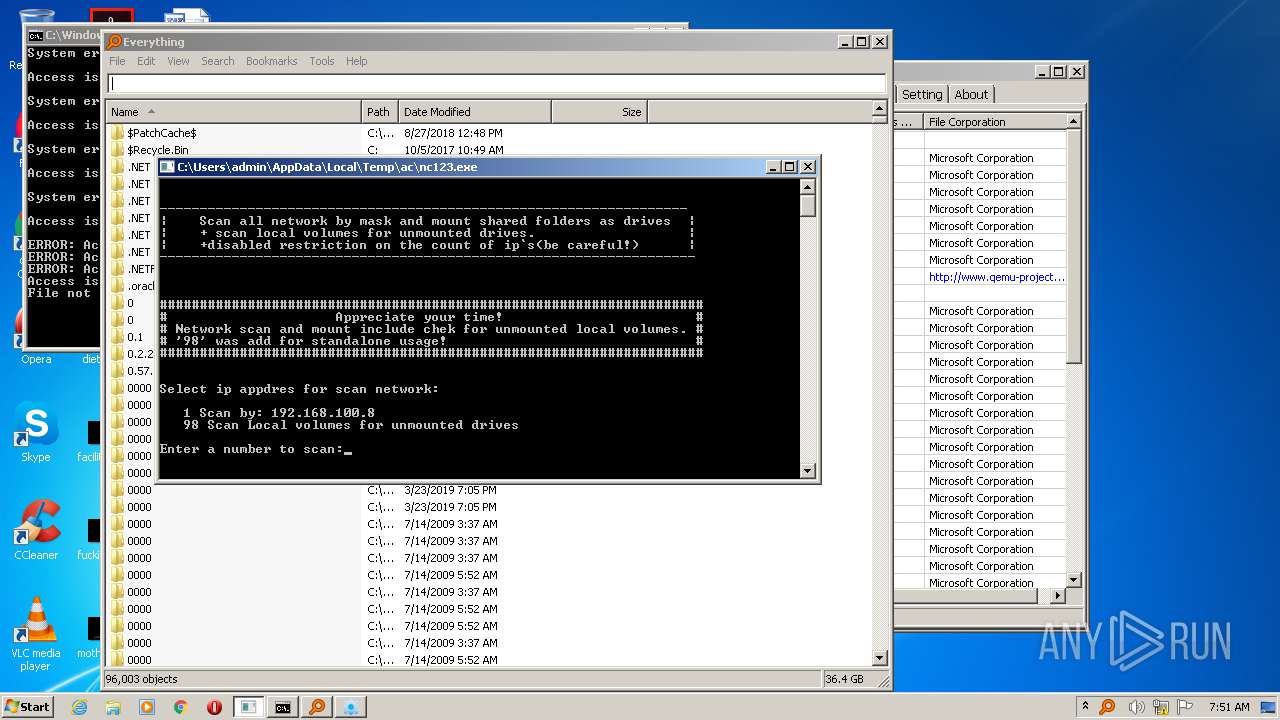This screenshot has width=1280, height=720.
Task: Open the Edit menu in Everything
Action: [146, 61]
